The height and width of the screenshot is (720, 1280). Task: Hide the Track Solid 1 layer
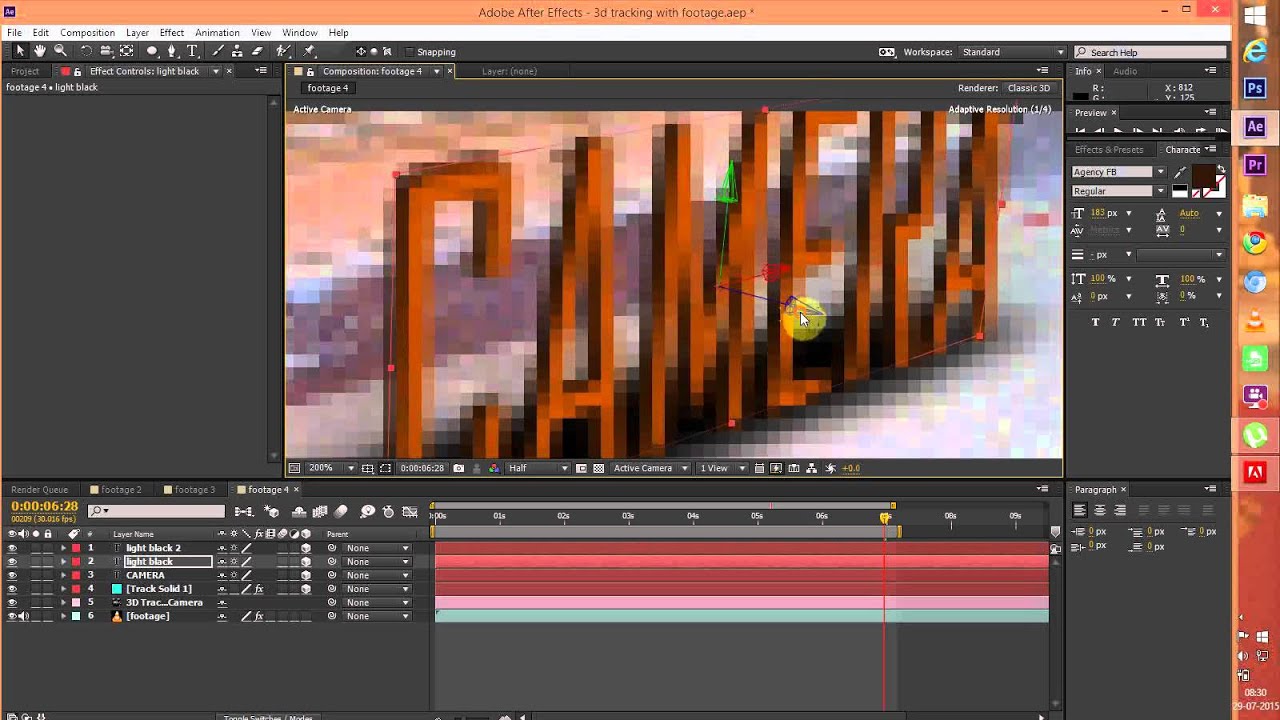[x=12, y=589]
